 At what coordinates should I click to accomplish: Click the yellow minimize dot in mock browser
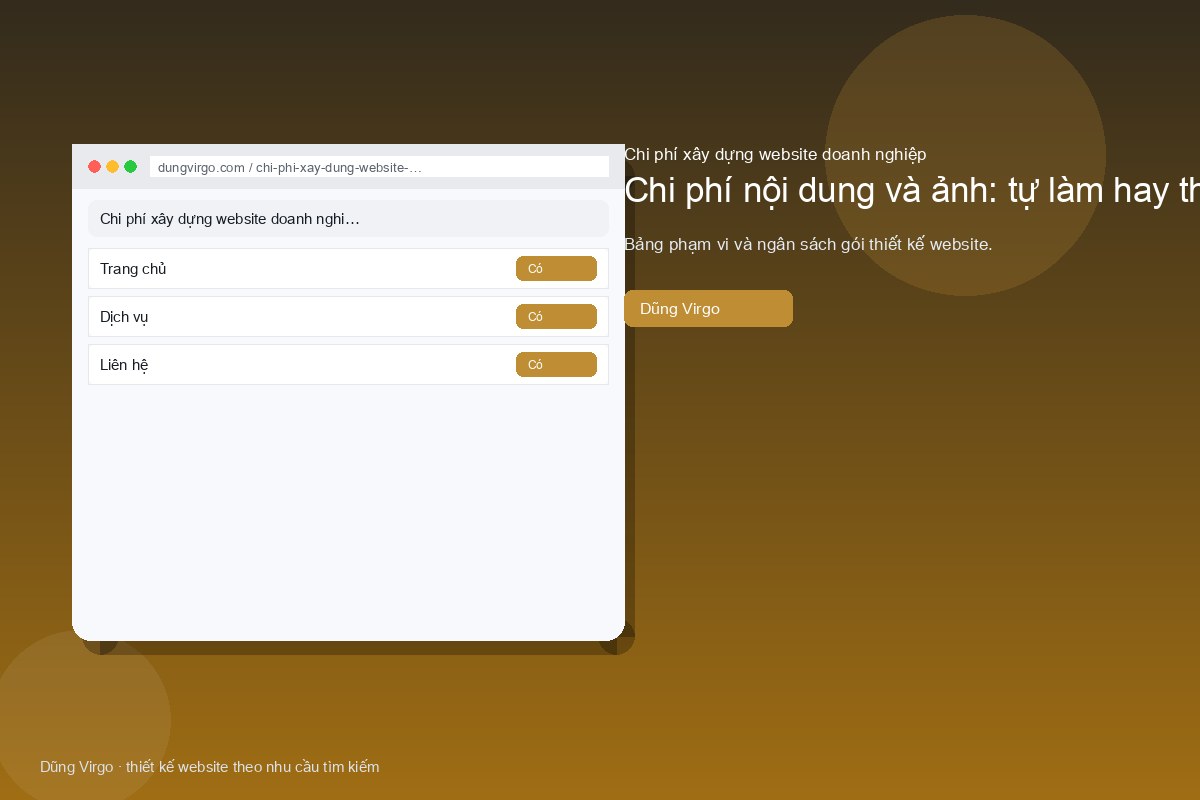113,167
